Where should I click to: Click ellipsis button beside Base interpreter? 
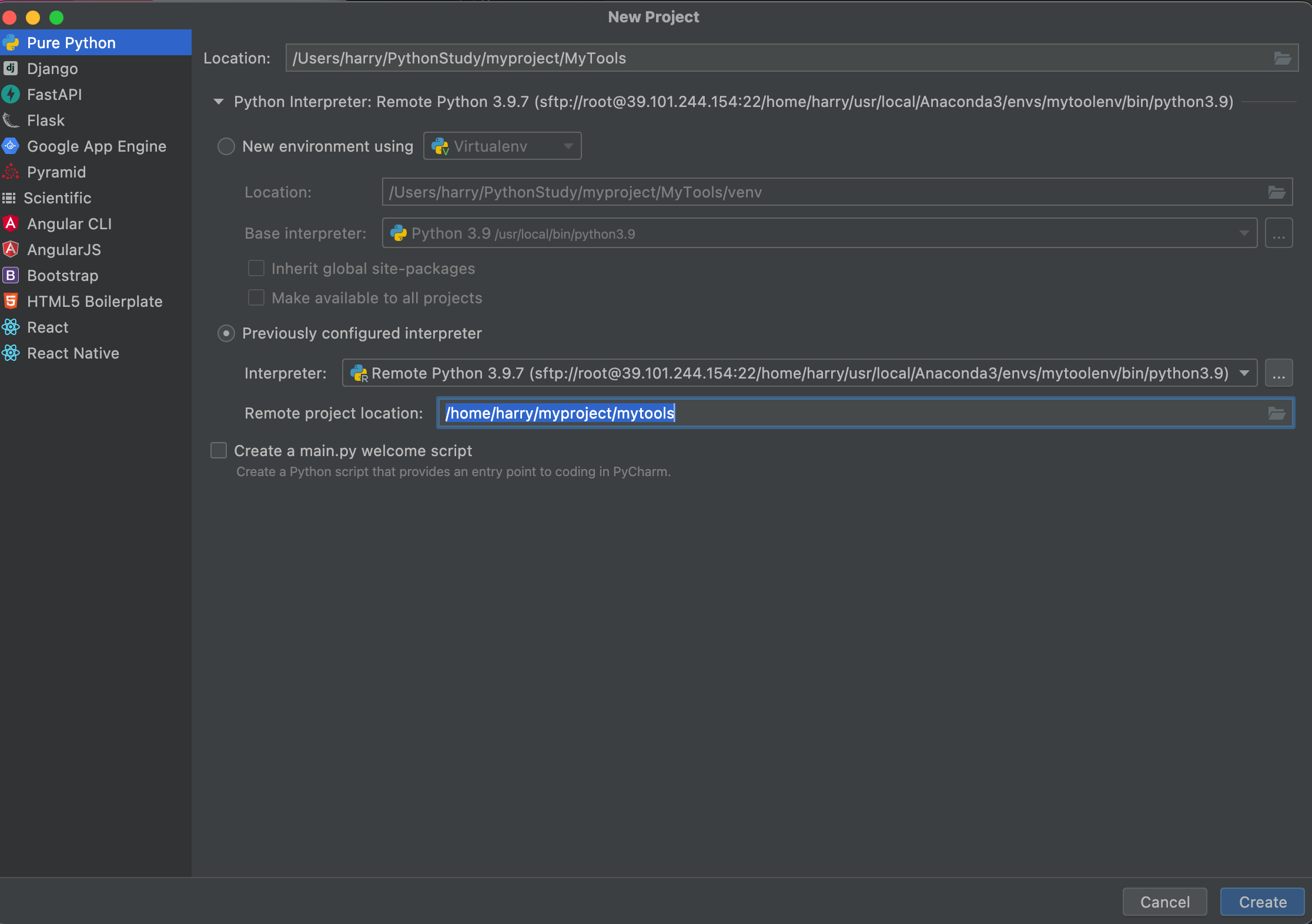[1278, 233]
